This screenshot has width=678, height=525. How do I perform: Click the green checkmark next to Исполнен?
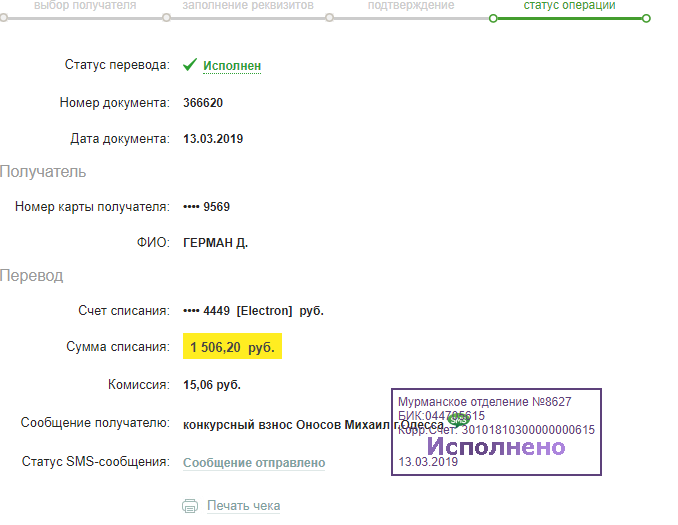pyautogui.click(x=190, y=65)
